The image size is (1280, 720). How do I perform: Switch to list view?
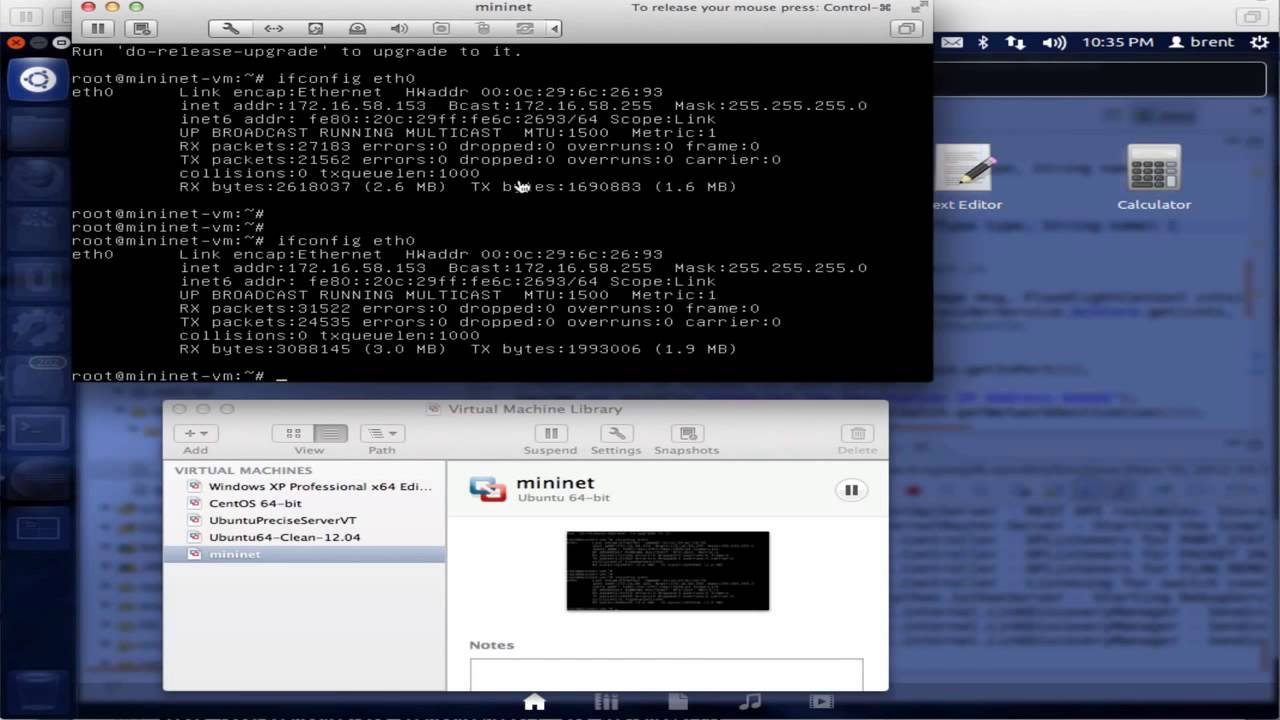[x=330, y=433]
